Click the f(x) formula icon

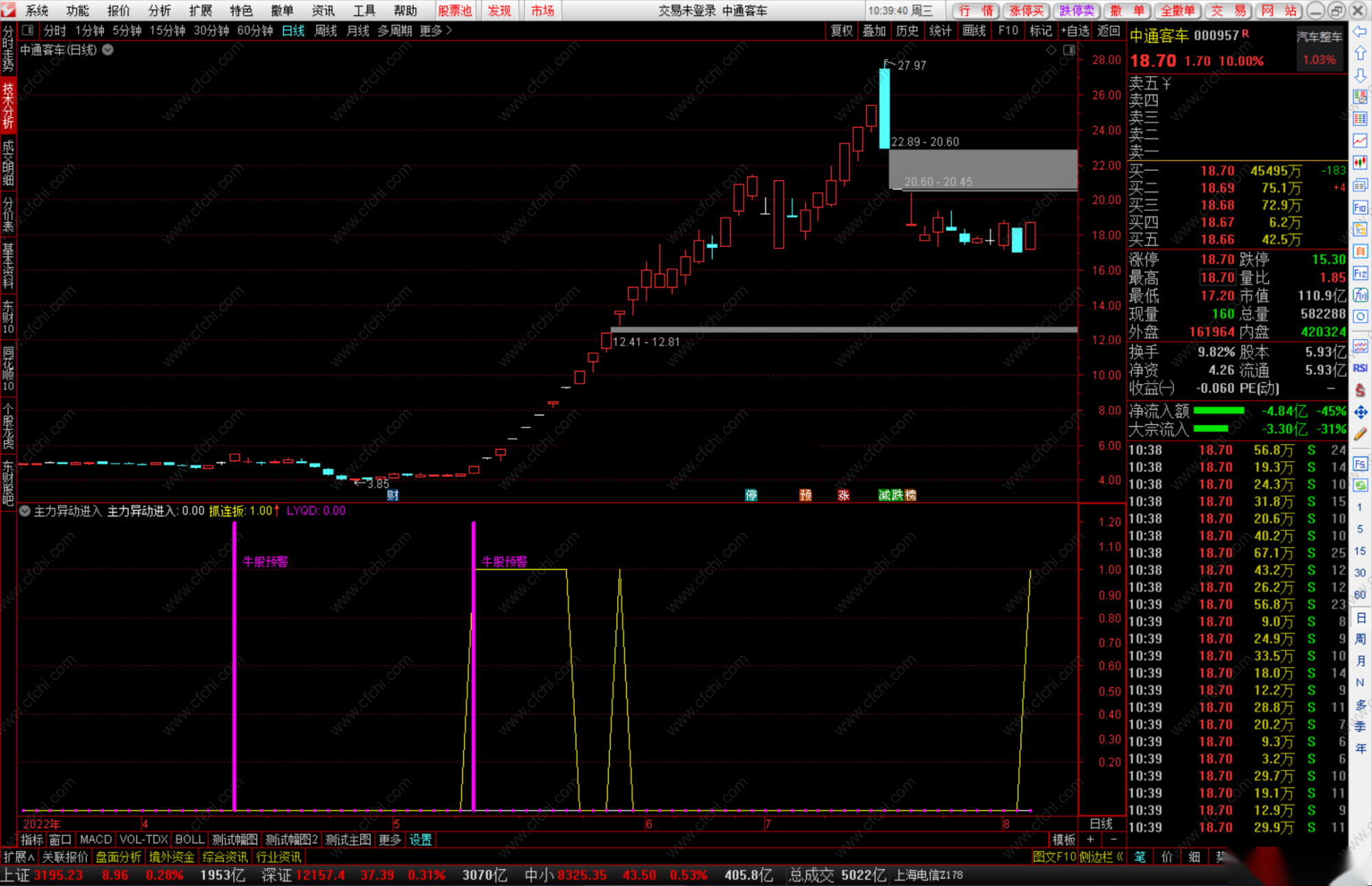1360,295
